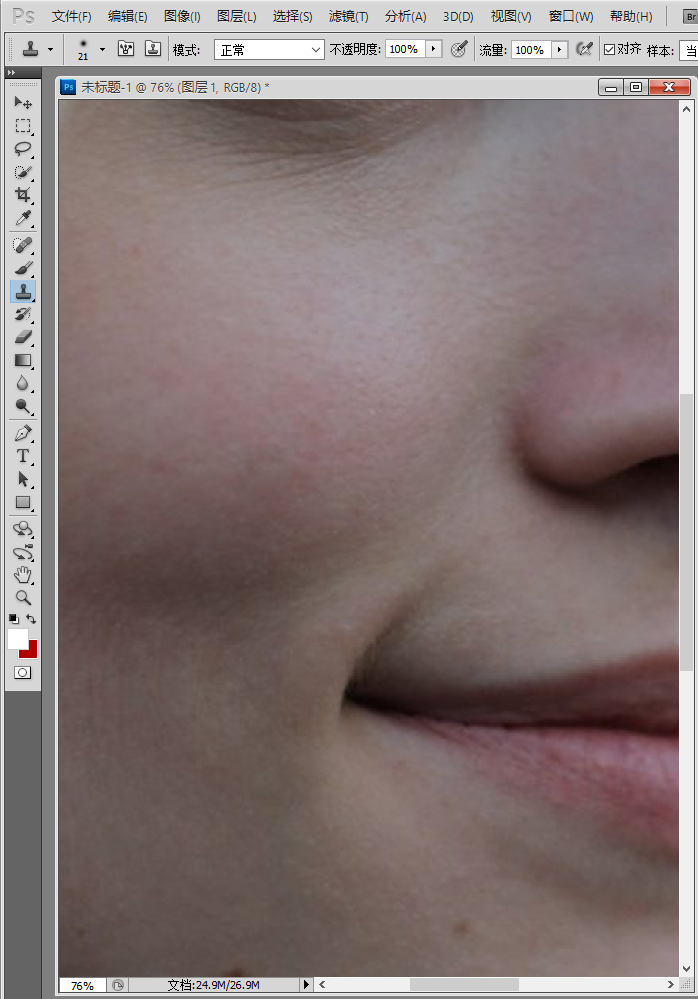The width and height of the screenshot is (698, 999).
Task: Open the Window menu
Action: (571, 17)
